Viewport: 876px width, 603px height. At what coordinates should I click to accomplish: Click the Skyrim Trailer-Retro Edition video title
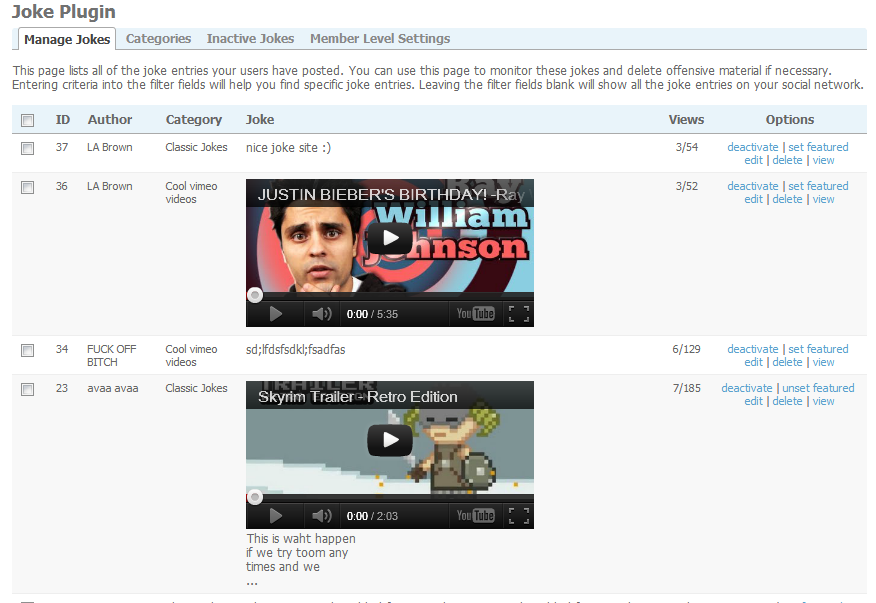(x=358, y=397)
